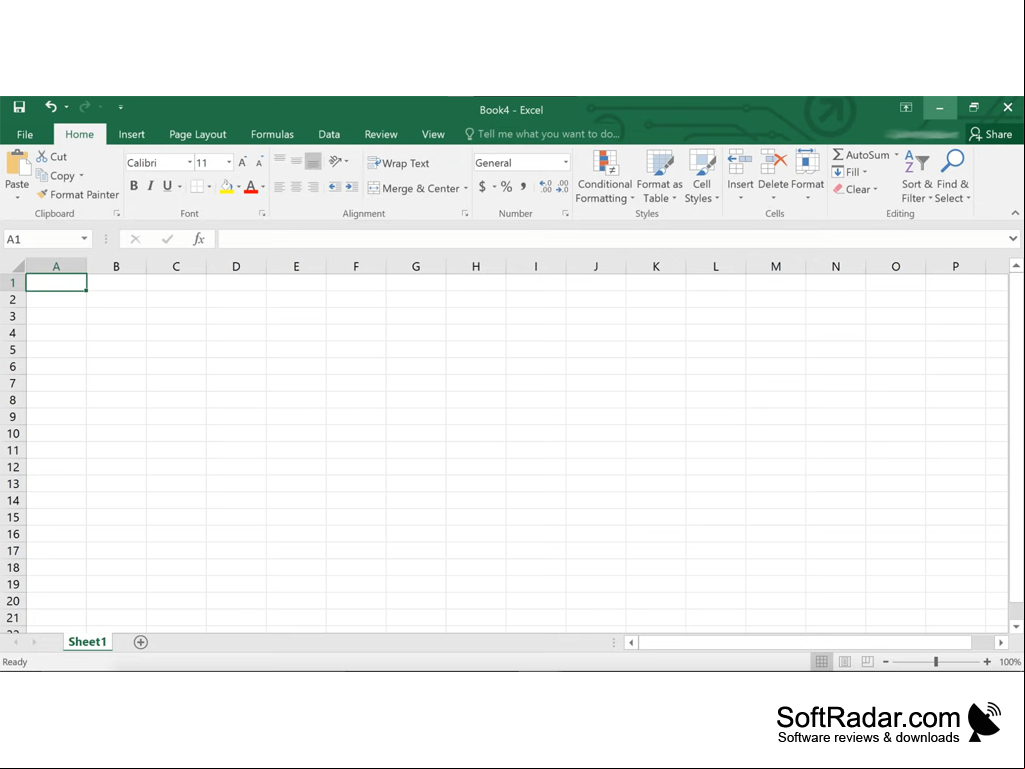Open the General number format dropdown
The height and width of the screenshot is (769, 1025).
pos(565,162)
